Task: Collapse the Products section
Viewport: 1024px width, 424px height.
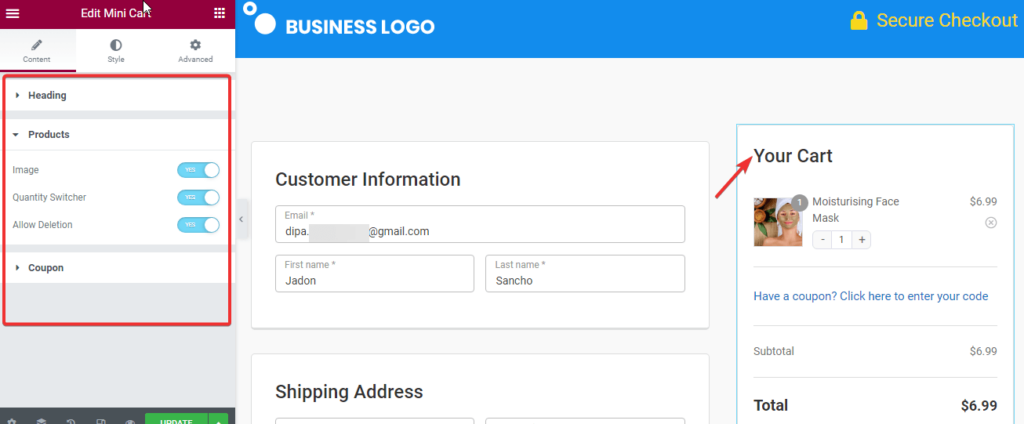Action: click(118, 135)
